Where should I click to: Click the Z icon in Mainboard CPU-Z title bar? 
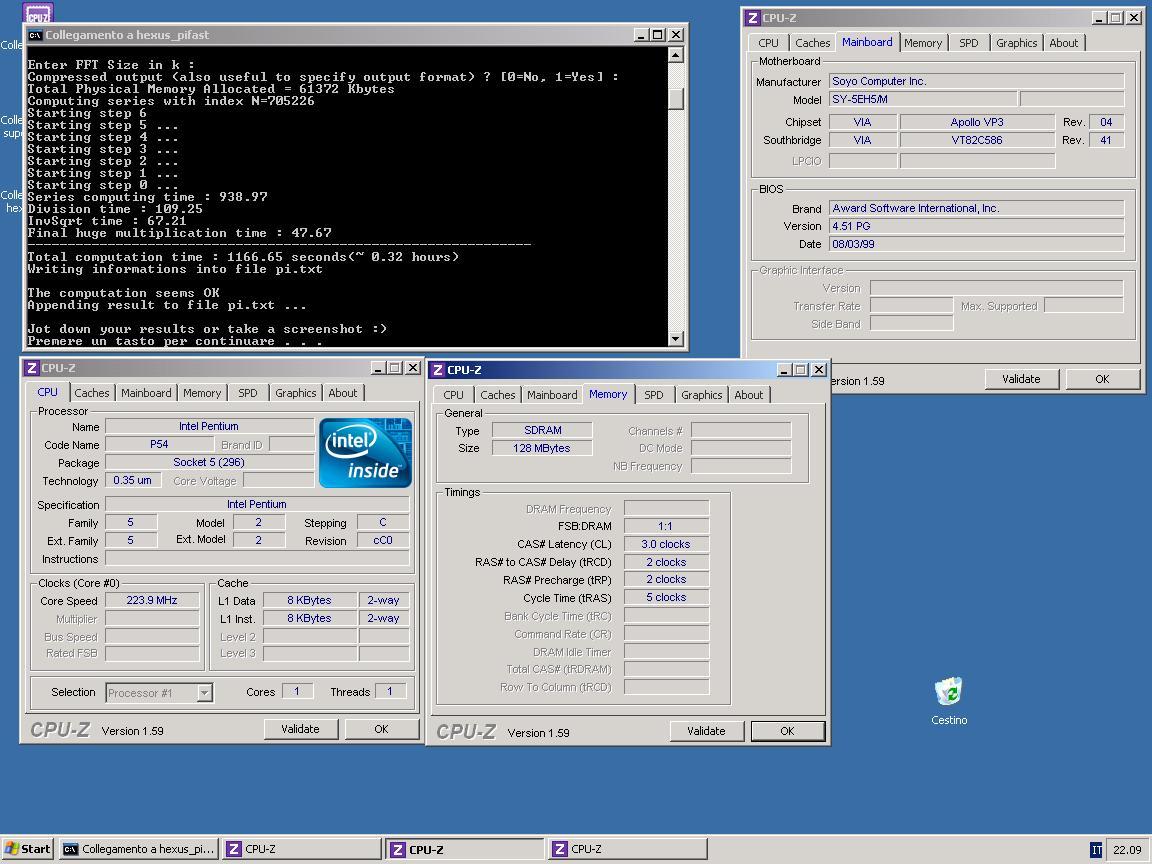coord(752,18)
